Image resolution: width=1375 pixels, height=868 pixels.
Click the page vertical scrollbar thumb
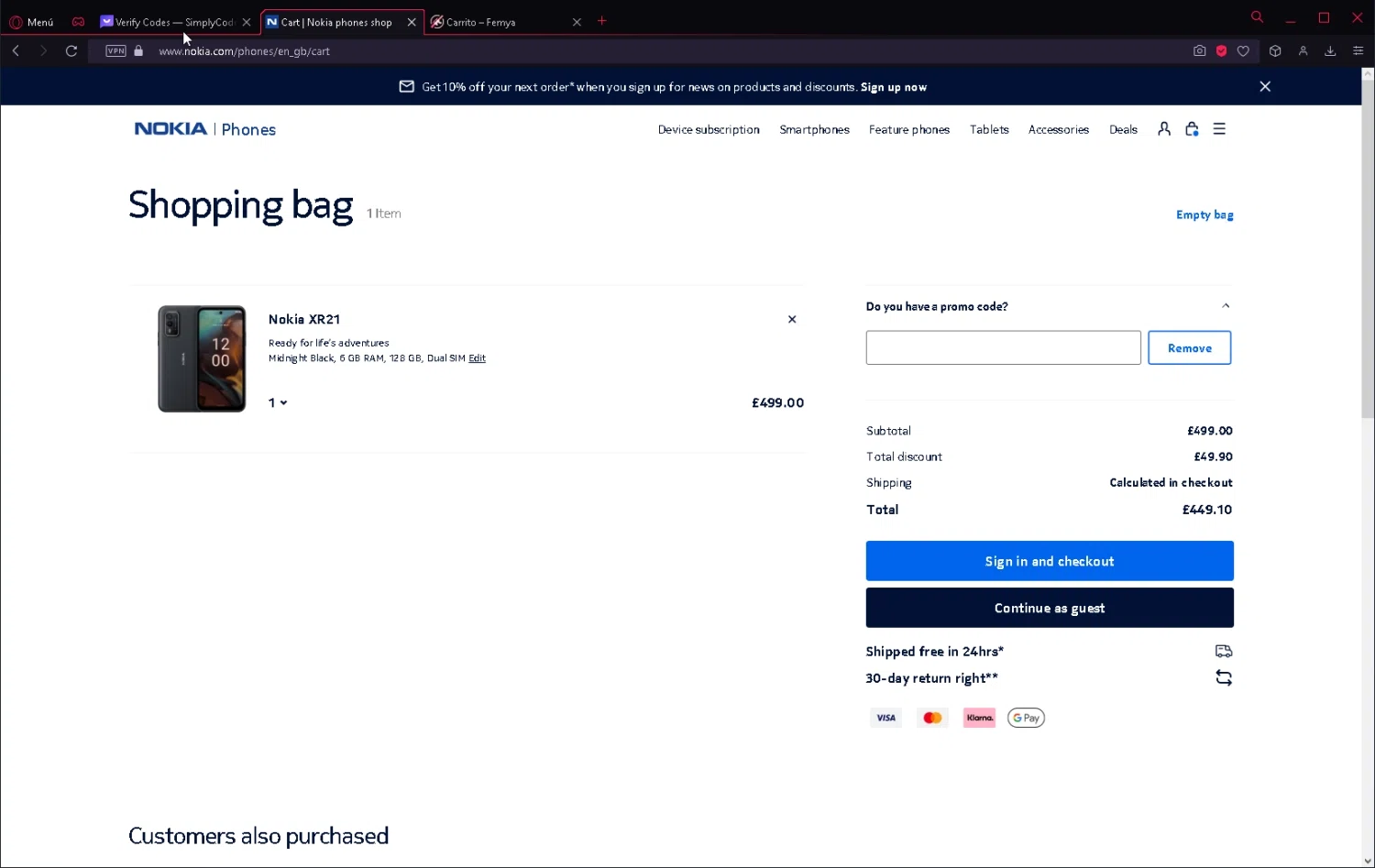pyautogui.click(x=1368, y=249)
